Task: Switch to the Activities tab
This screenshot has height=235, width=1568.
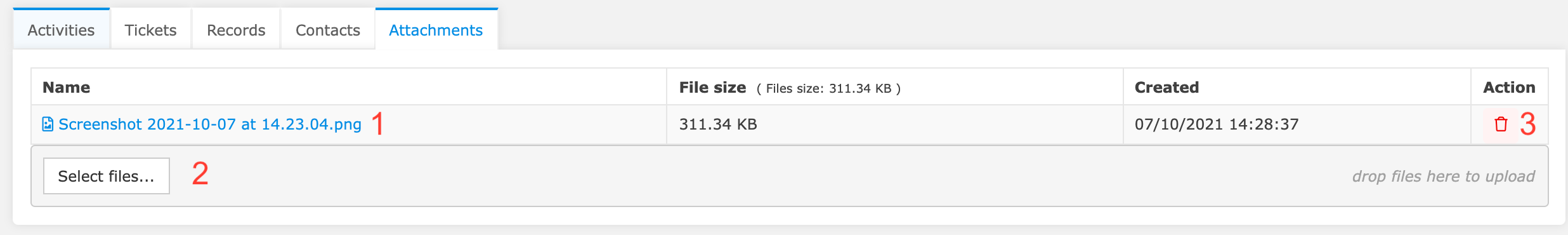Action: [x=62, y=29]
